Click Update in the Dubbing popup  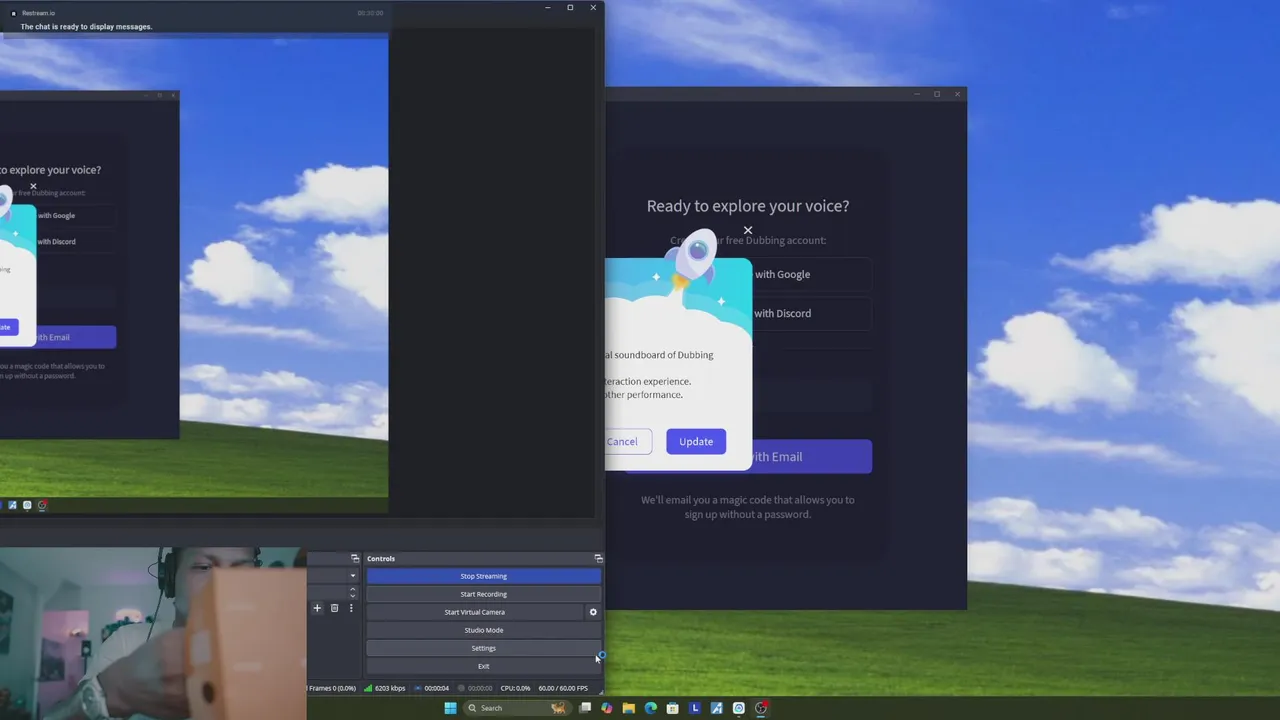696,441
